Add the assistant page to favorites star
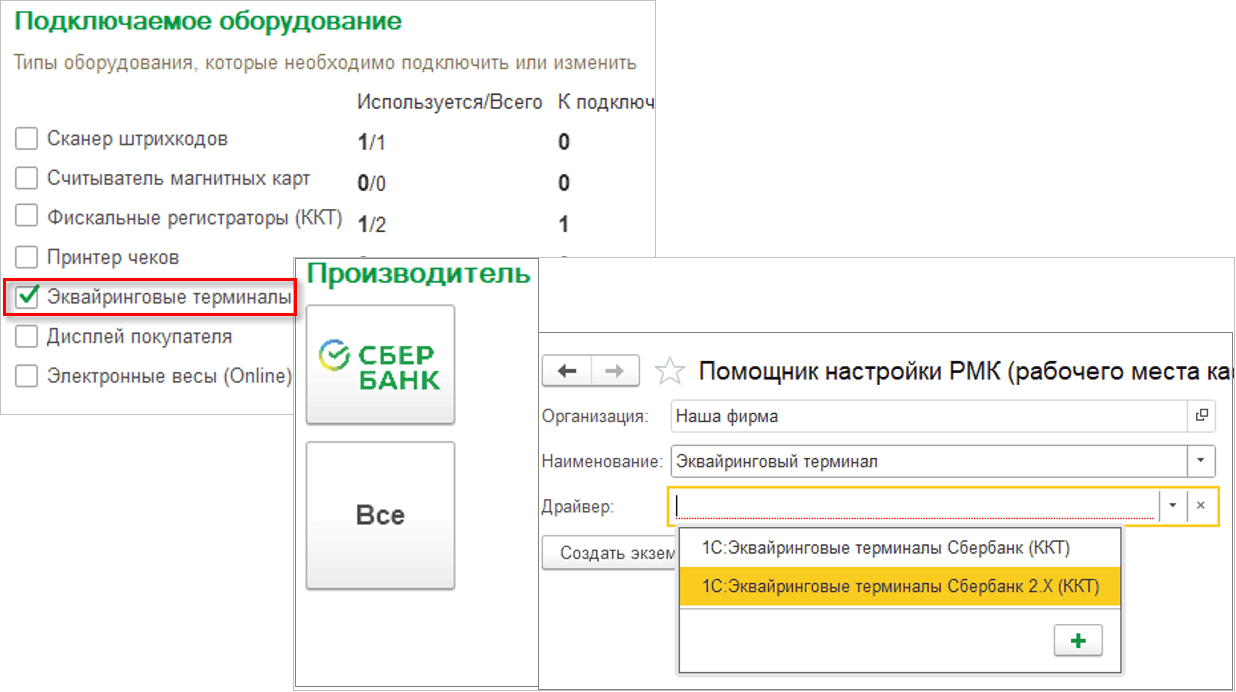 668,372
